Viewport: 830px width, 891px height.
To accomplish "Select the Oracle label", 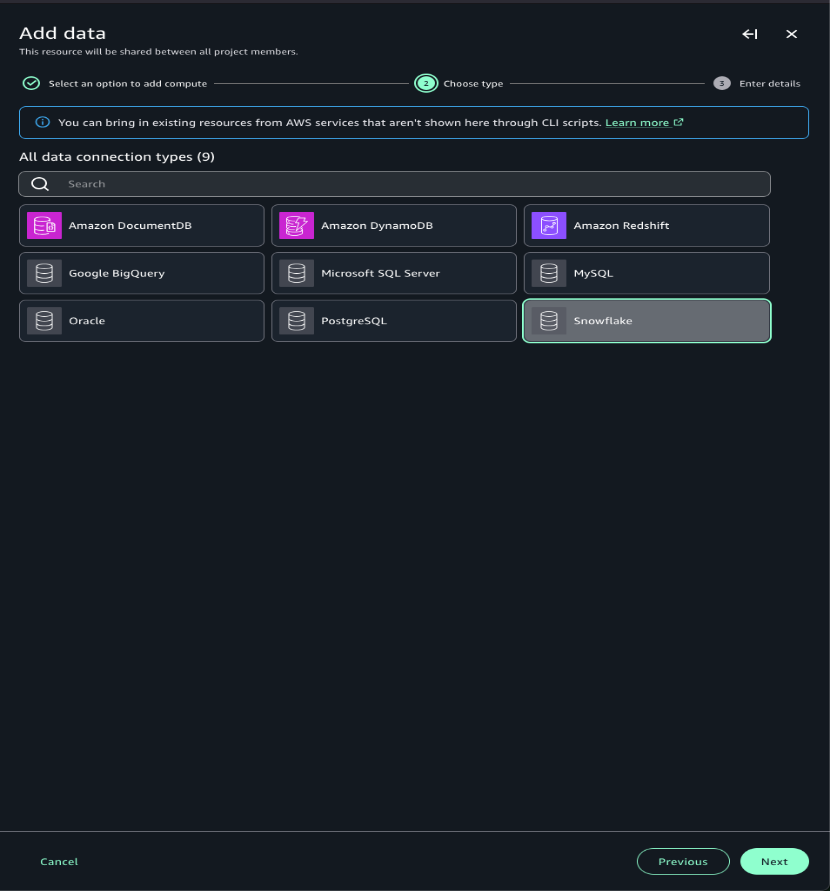I will [87, 321].
